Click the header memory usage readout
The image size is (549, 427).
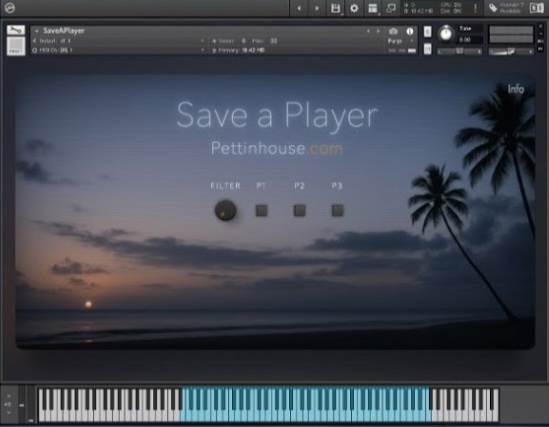[418, 11]
